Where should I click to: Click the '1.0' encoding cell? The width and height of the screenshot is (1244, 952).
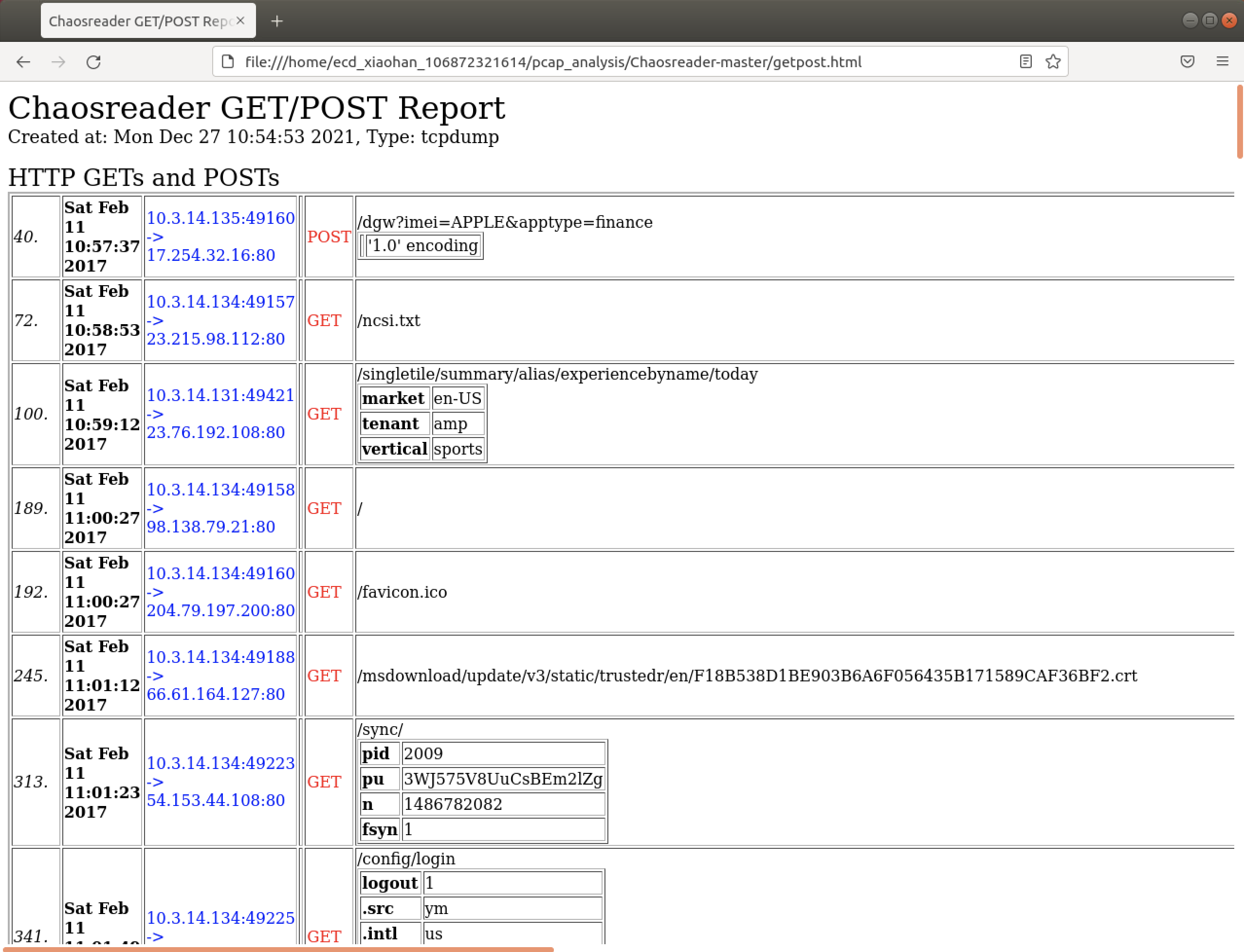point(423,245)
